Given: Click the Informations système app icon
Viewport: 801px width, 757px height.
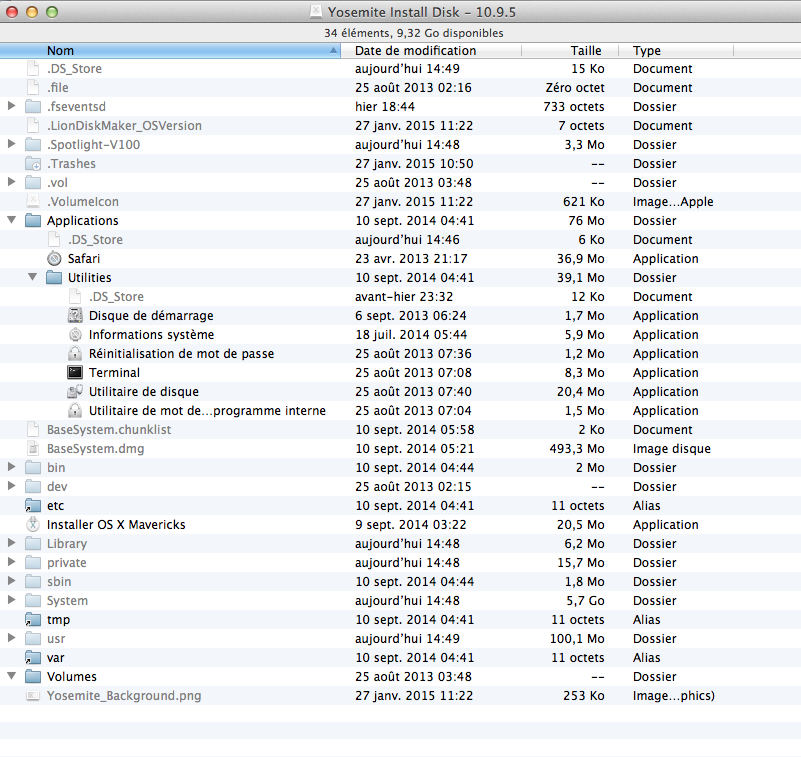Looking at the screenshot, I should (75, 335).
